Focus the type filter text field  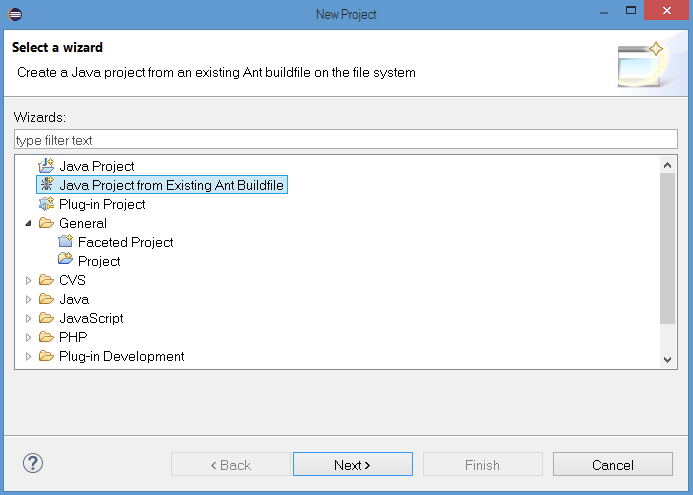[x=345, y=140]
